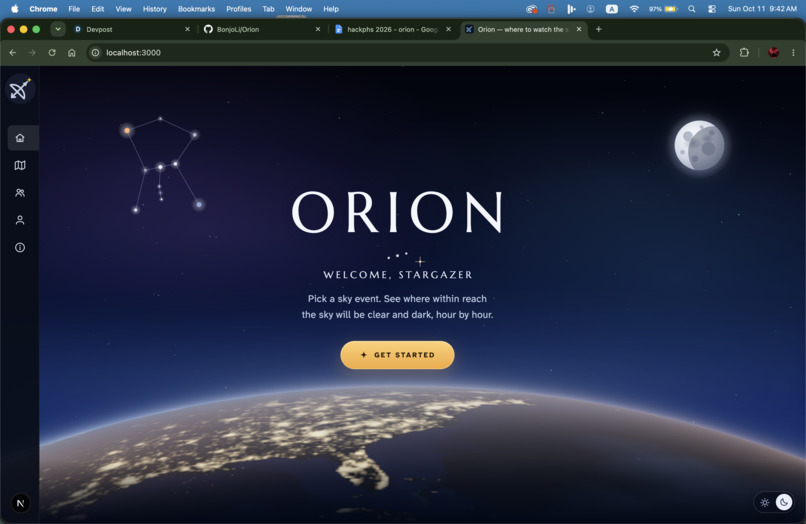Open Control Center in menu bar
This screenshot has height=524, width=806.
coord(712,9)
